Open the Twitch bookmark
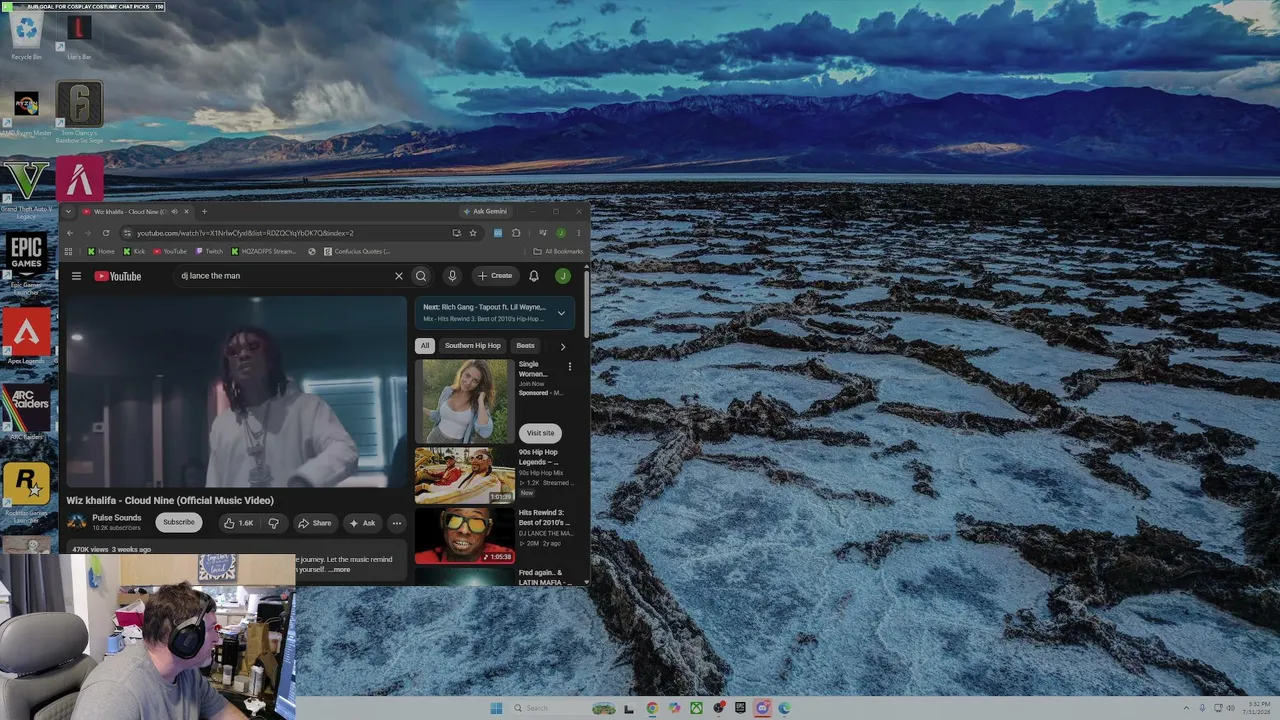 [x=209, y=252]
